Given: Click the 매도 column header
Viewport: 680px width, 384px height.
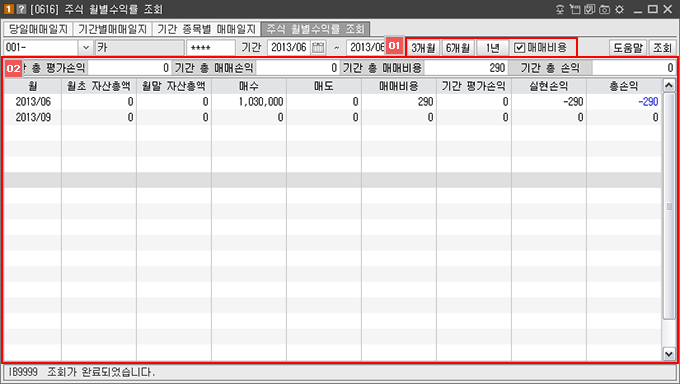Looking at the screenshot, I should (x=324, y=86).
